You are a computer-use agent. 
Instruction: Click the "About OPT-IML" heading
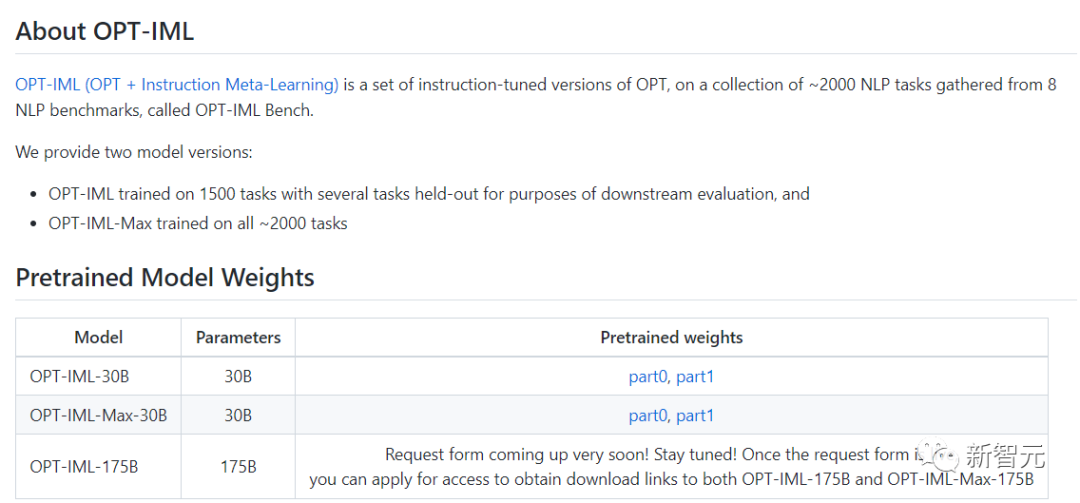tap(105, 31)
